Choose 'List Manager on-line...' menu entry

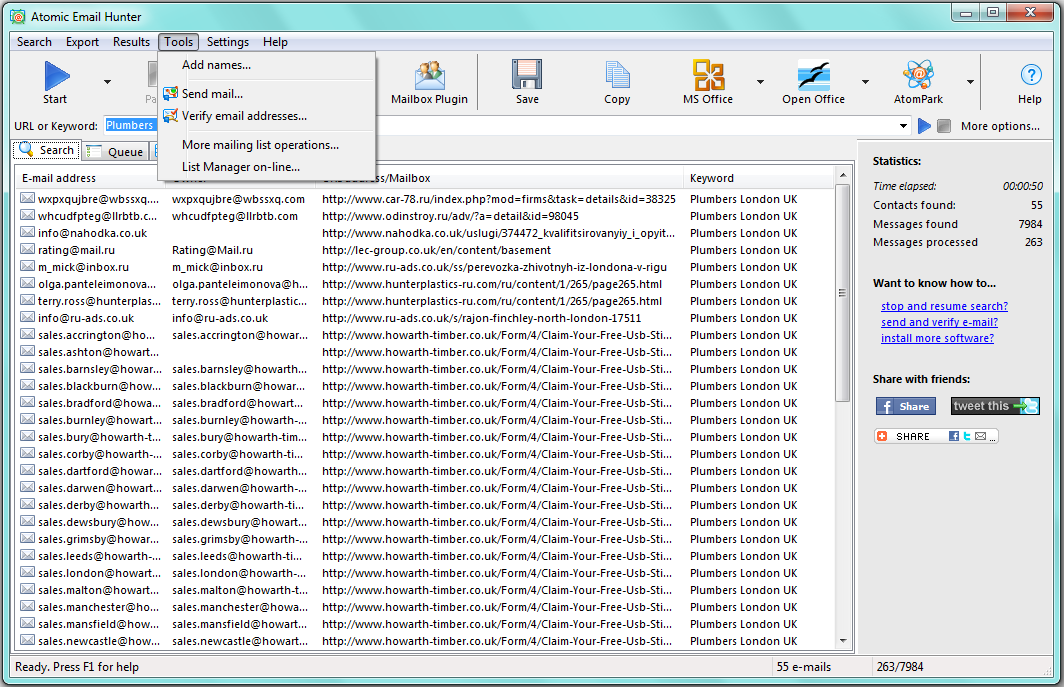pyautogui.click(x=266, y=167)
